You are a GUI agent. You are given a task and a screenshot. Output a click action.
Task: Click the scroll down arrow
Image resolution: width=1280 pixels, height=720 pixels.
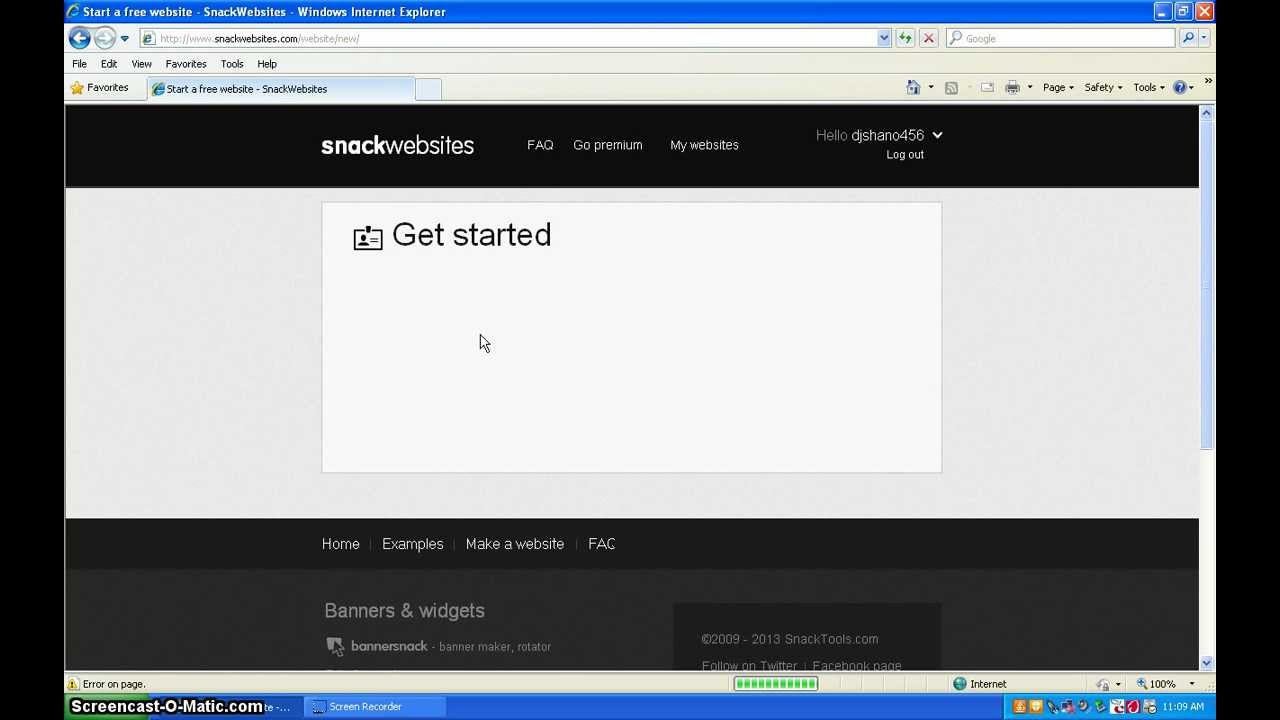[1206, 662]
